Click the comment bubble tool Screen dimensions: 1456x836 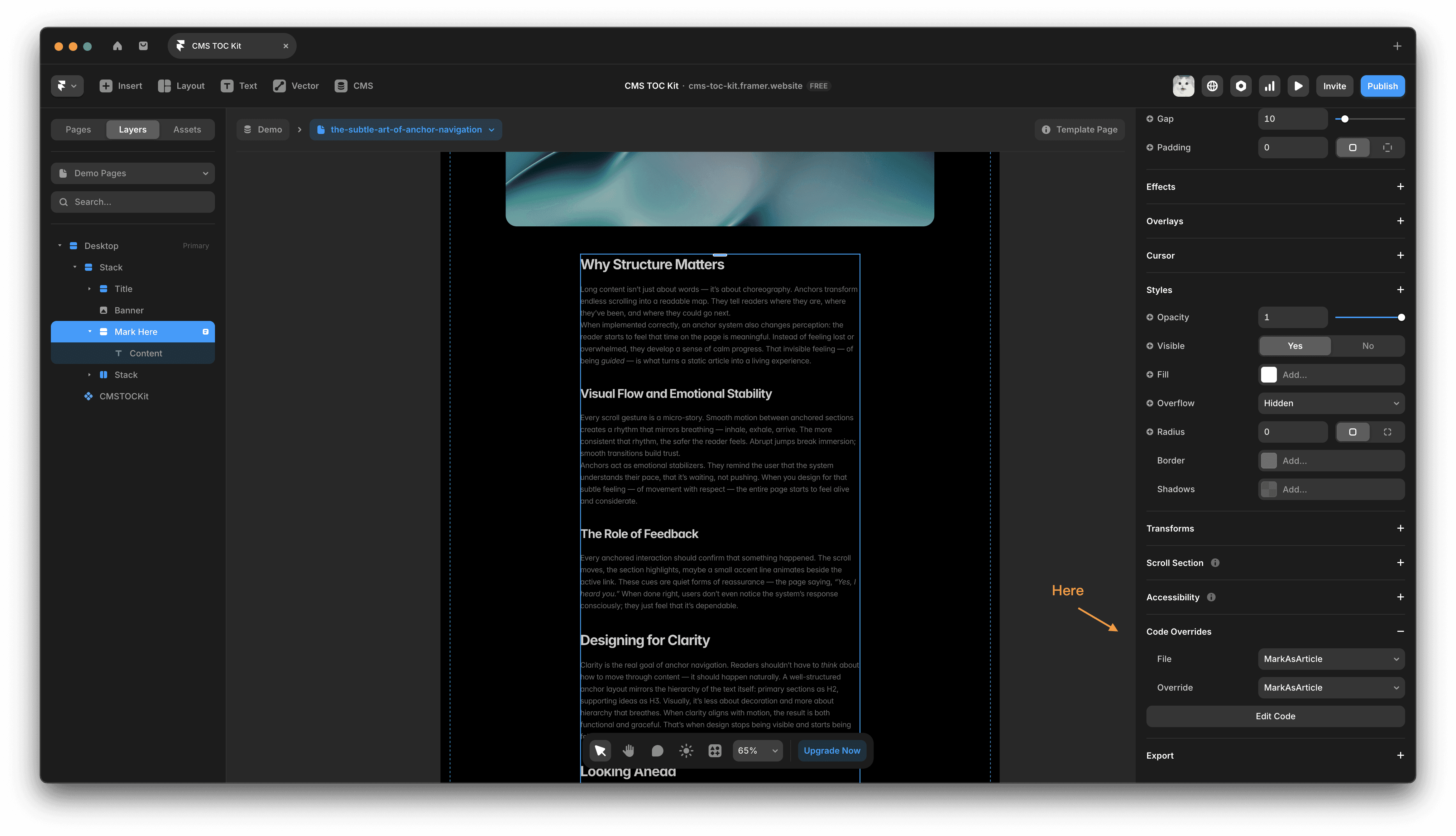(657, 750)
